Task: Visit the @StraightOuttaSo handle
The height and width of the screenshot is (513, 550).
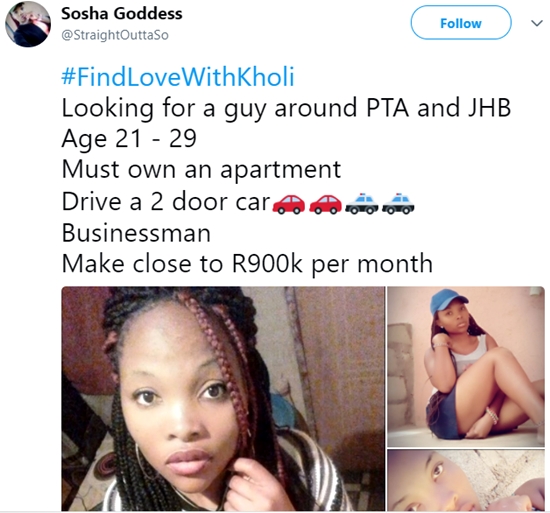Action: (x=115, y=35)
